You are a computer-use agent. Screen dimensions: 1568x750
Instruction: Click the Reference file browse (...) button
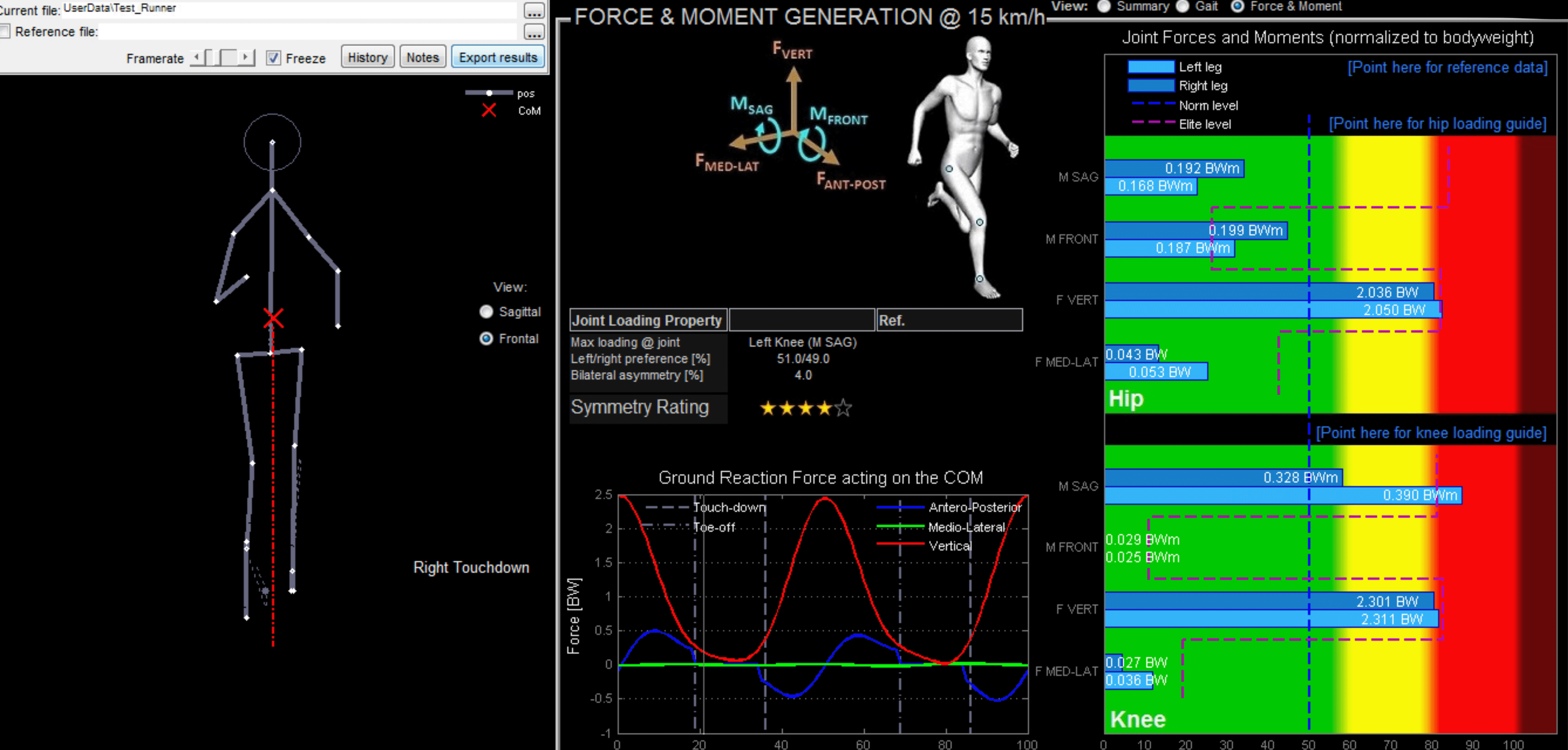click(534, 32)
